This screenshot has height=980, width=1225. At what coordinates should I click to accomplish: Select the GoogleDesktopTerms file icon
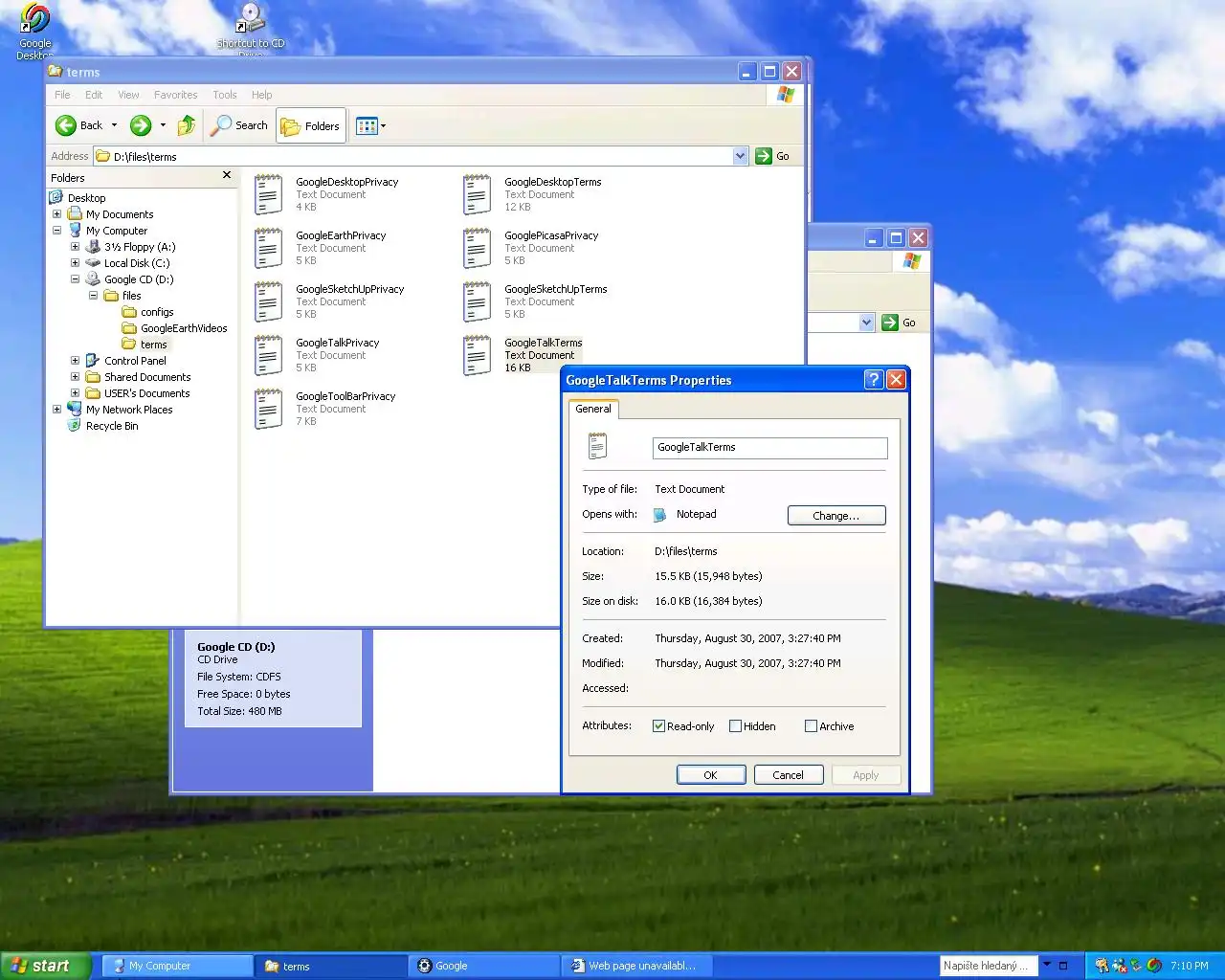click(x=477, y=194)
